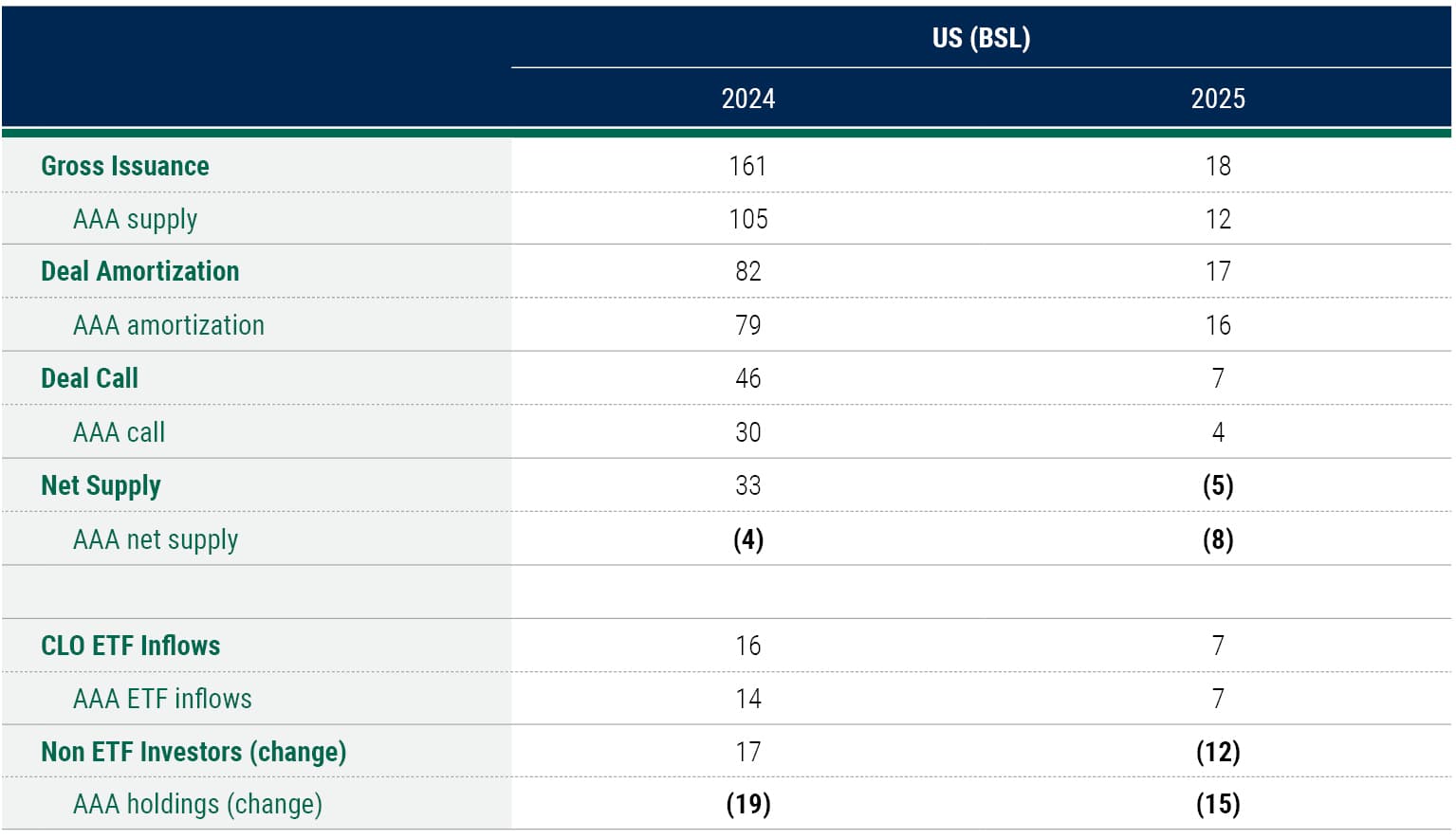Image resolution: width=1456 pixels, height=839 pixels.
Task: Select the Gross Issuance row label
Action: [x=124, y=166]
